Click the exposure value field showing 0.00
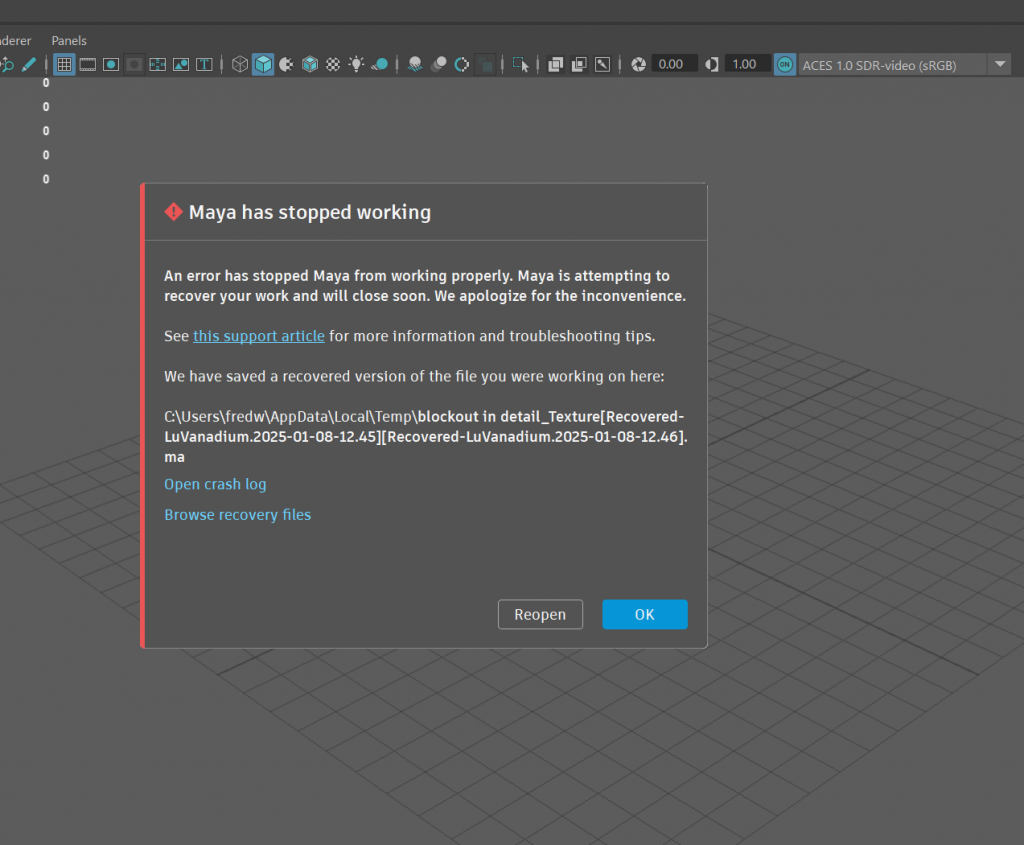 (x=675, y=64)
